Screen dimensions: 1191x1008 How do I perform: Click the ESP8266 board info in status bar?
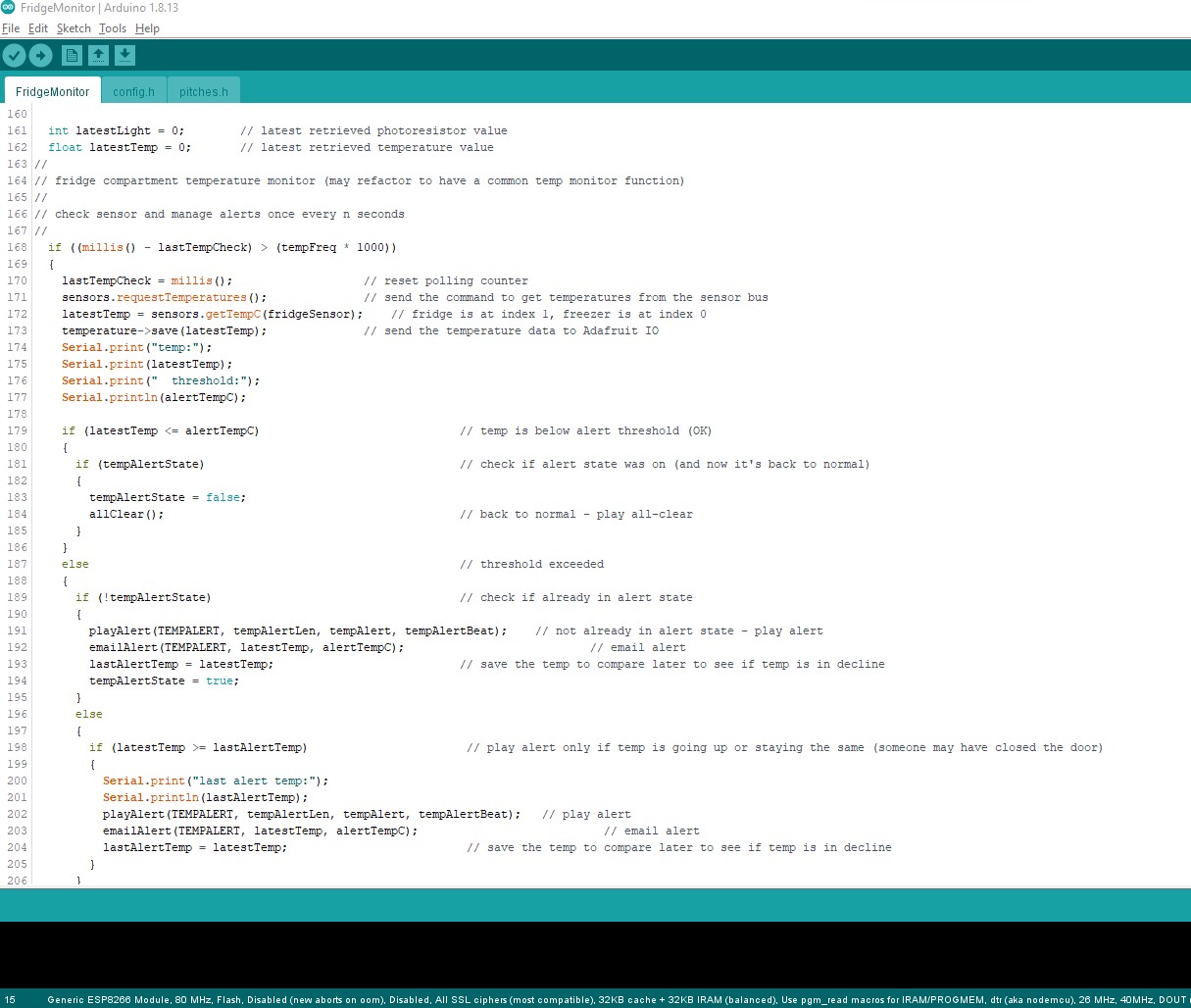[588, 1000]
